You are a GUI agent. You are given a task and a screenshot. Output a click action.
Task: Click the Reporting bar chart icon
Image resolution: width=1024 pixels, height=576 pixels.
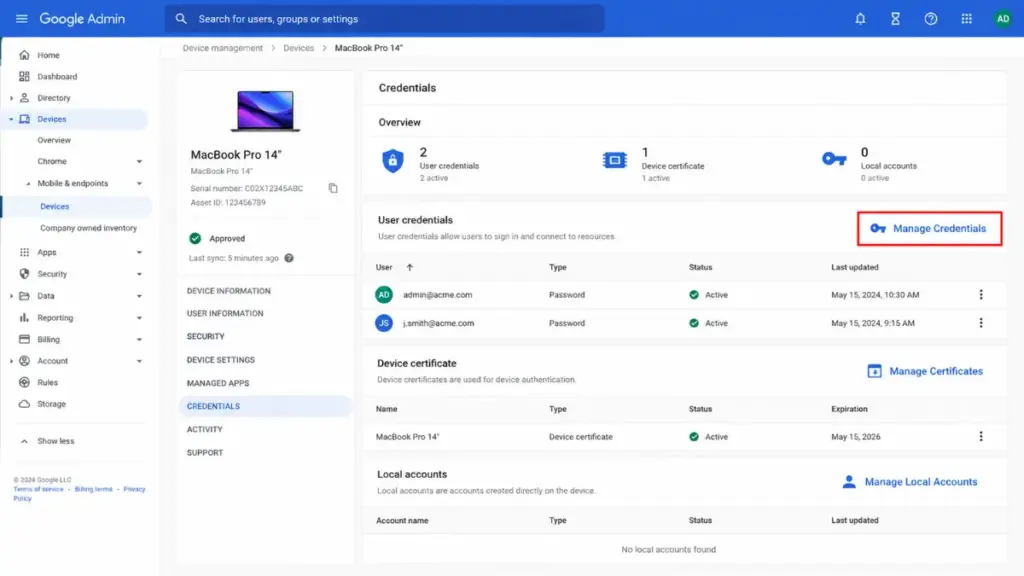click(x=24, y=317)
